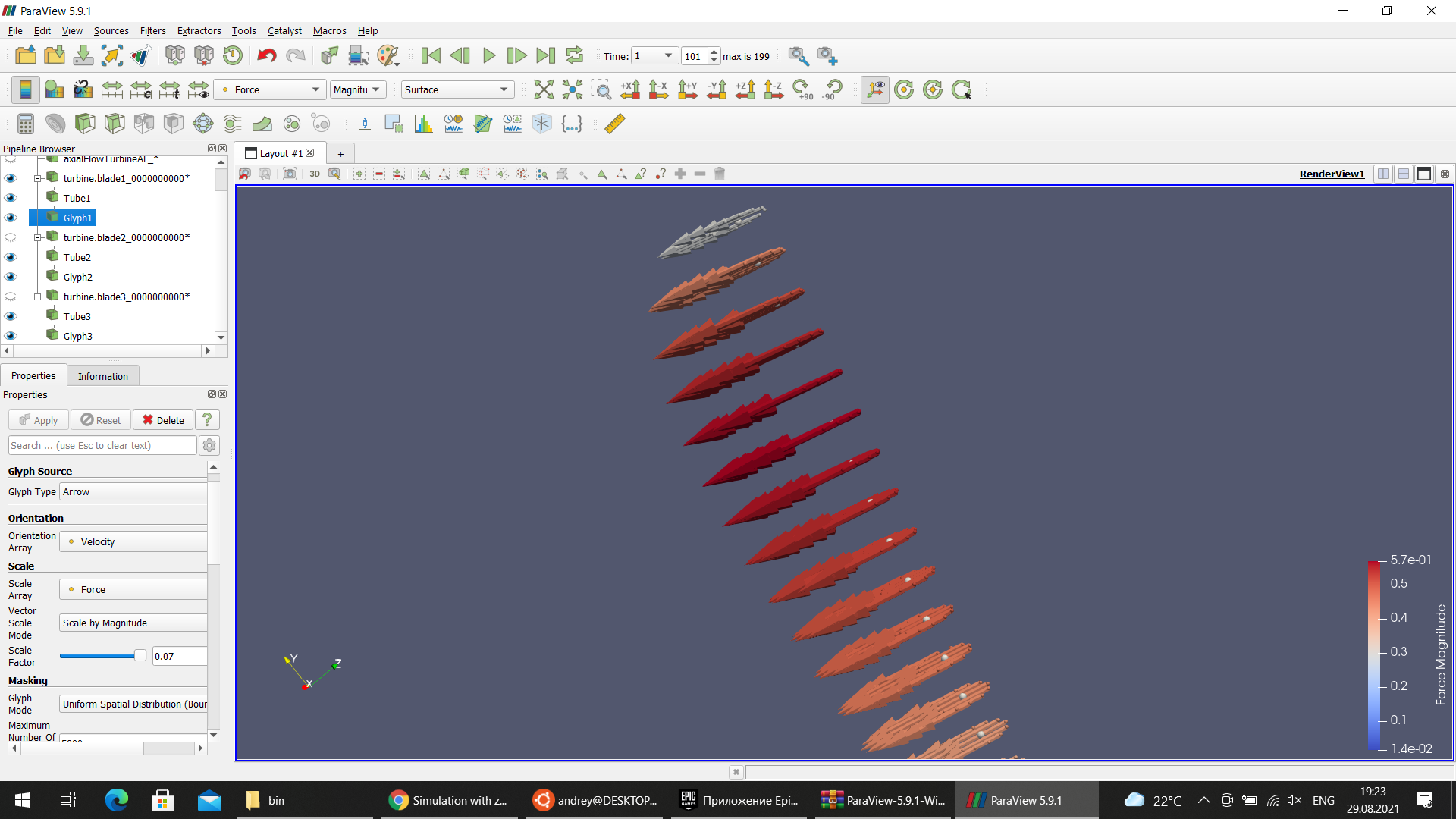Select the ruler Measure tool
Screen dimensions: 1456x819
click(x=614, y=124)
